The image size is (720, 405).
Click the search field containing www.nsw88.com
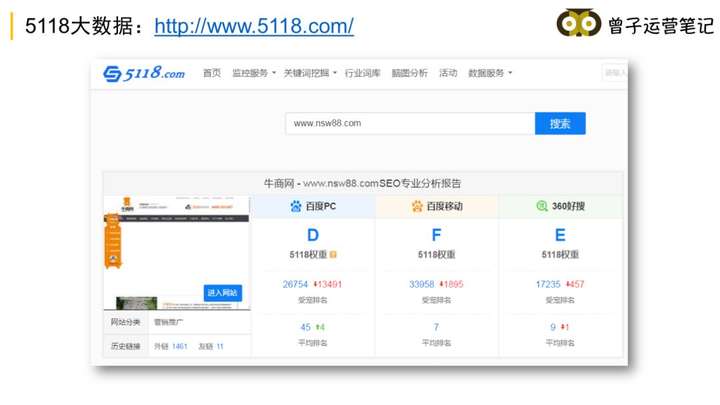(410, 124)
